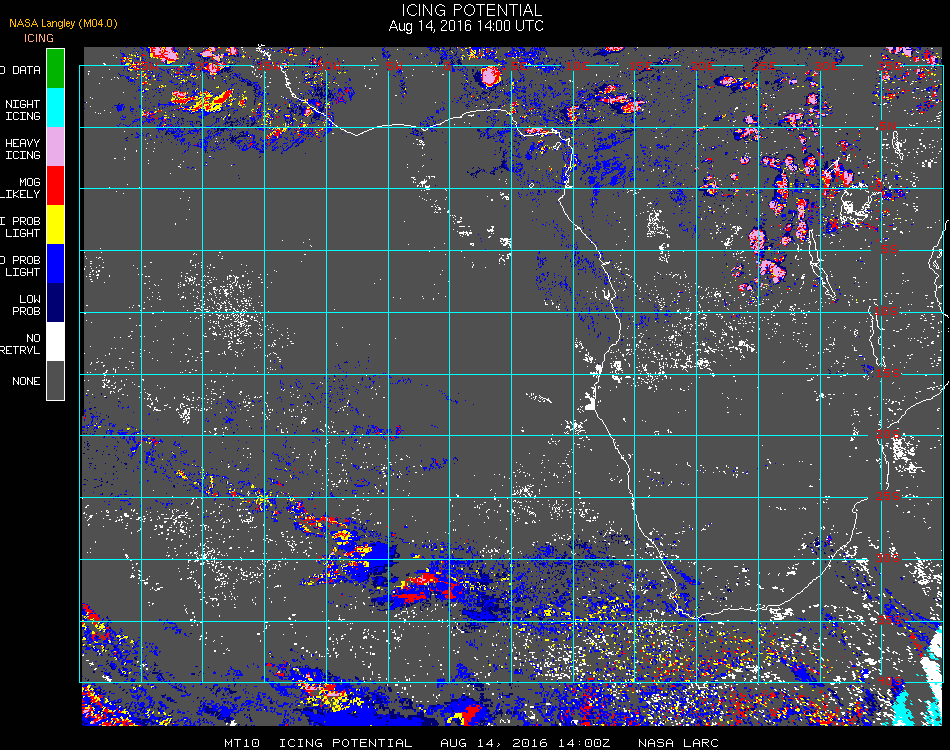
Task: Click the '40S' latitude label
Action: tap(889, 681)
